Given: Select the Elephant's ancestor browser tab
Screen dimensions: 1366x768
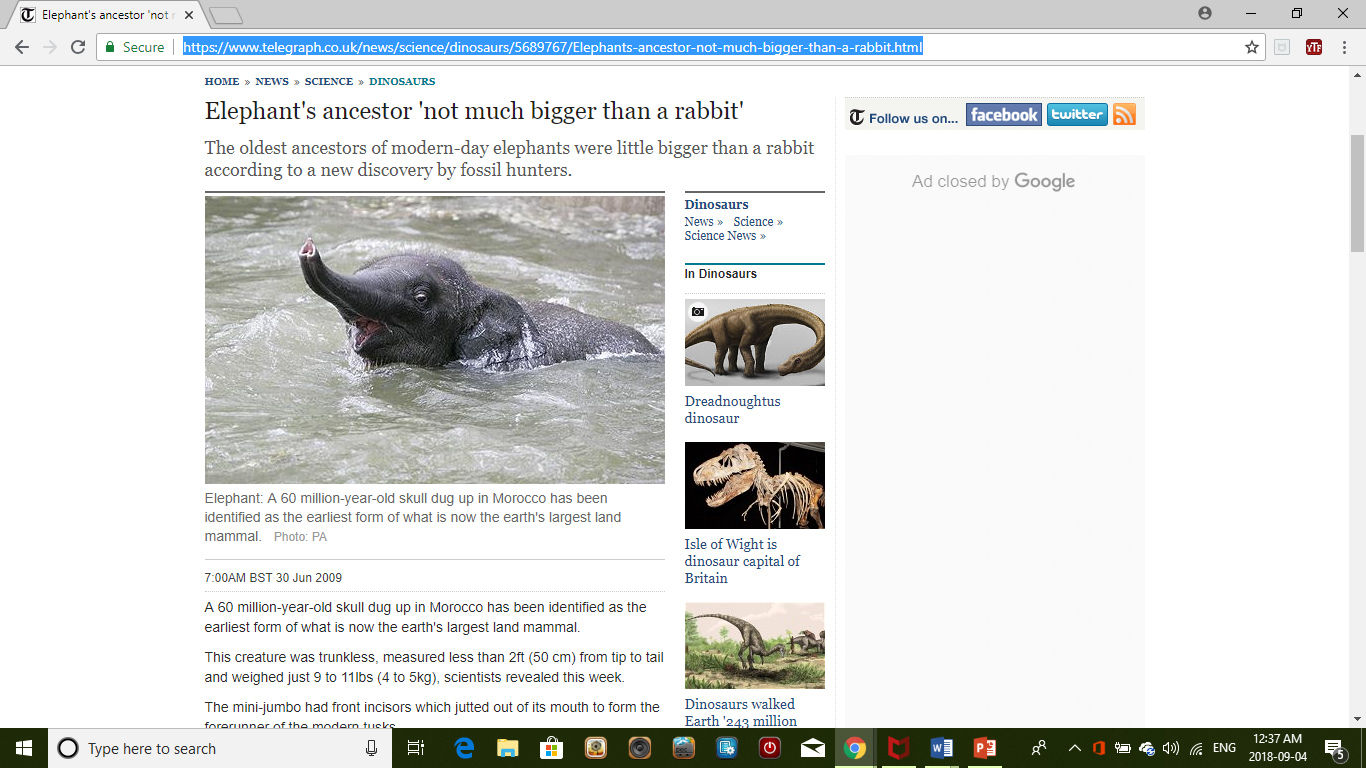Looking at the screenshot, I should coord(105,15).
